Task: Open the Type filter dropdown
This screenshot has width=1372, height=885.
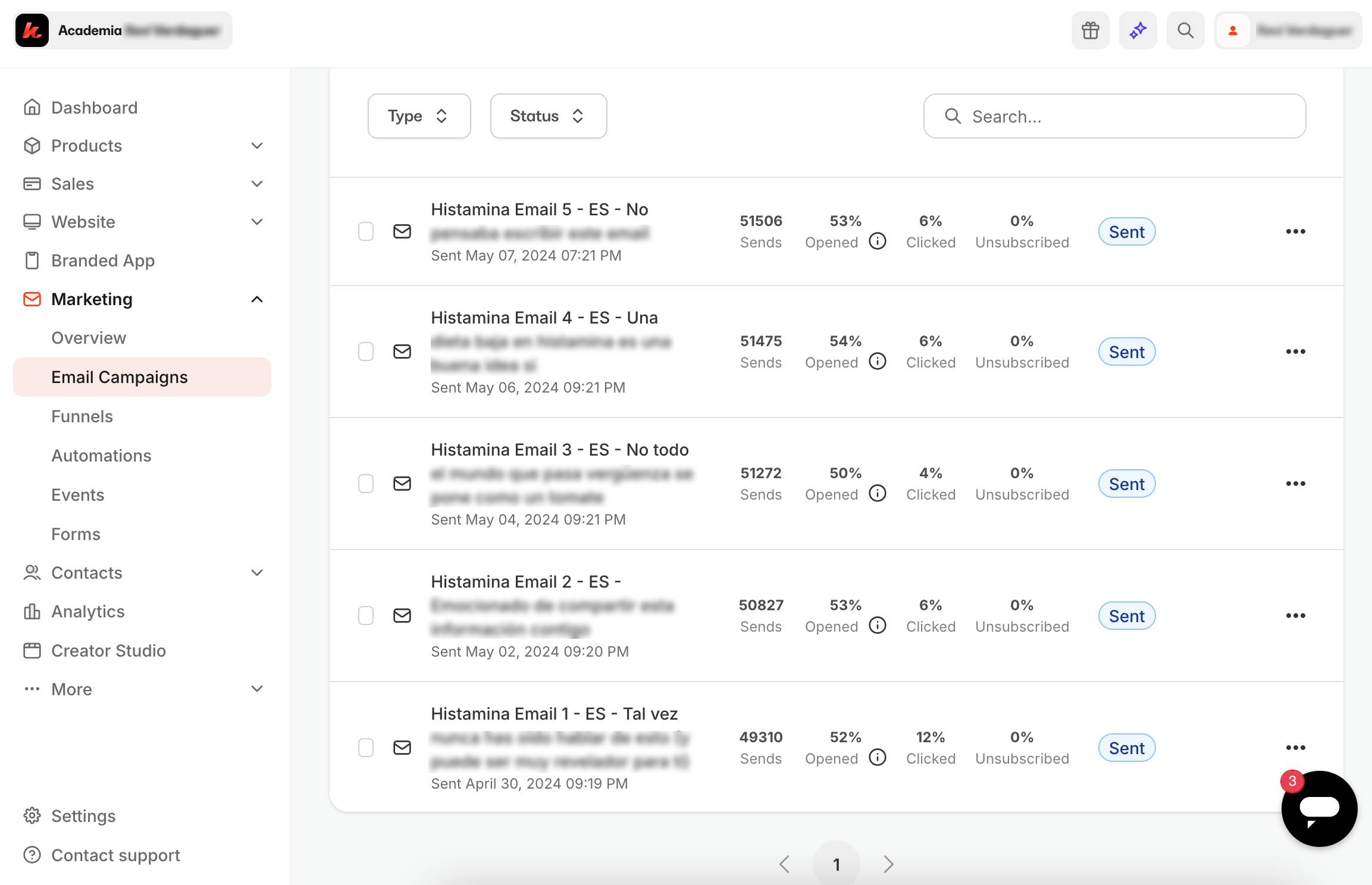Action: click(419, 116)
